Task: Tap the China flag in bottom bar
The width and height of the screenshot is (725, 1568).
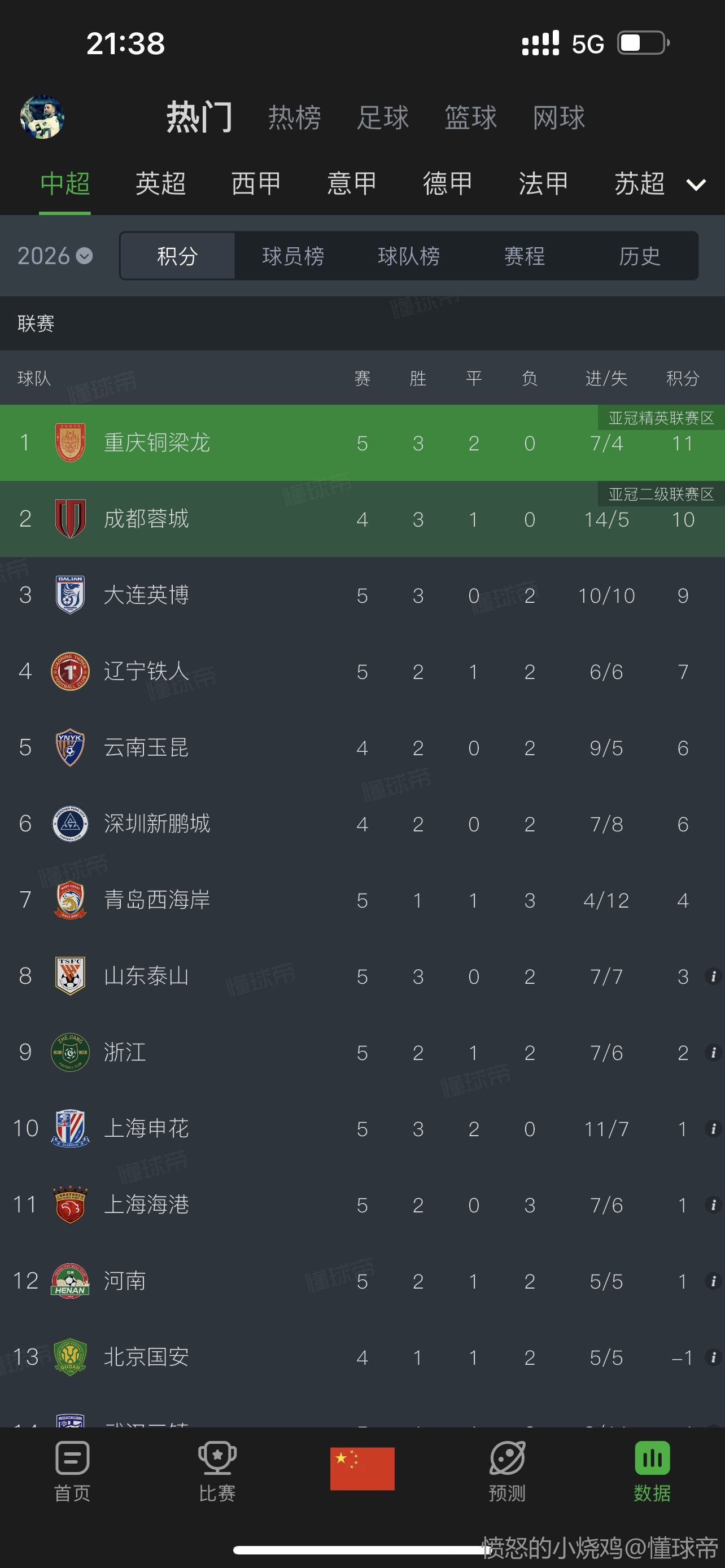Action: [x=362, y=1468]
